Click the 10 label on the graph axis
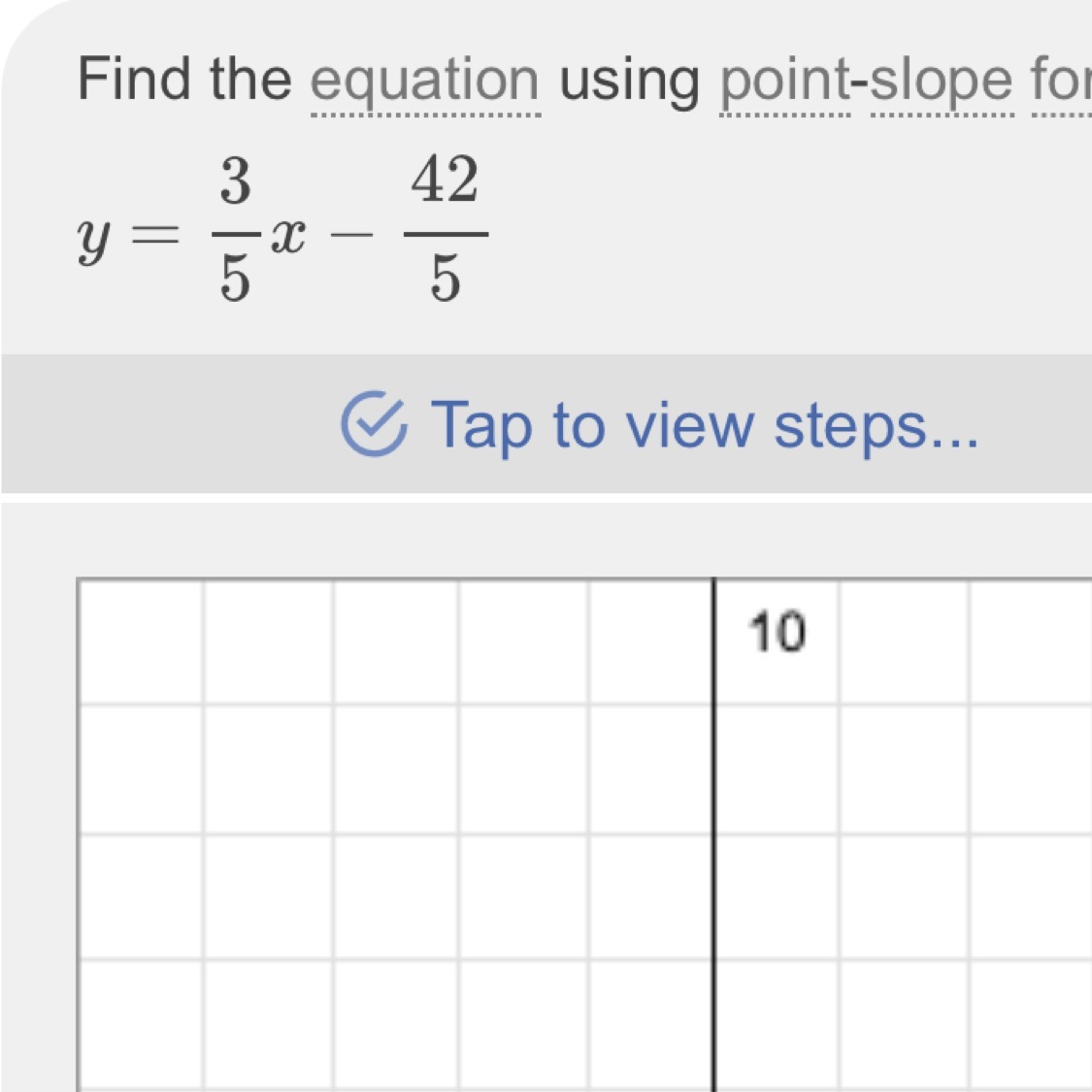This screenshot has width=1092, height=1092. click(777, 633)
